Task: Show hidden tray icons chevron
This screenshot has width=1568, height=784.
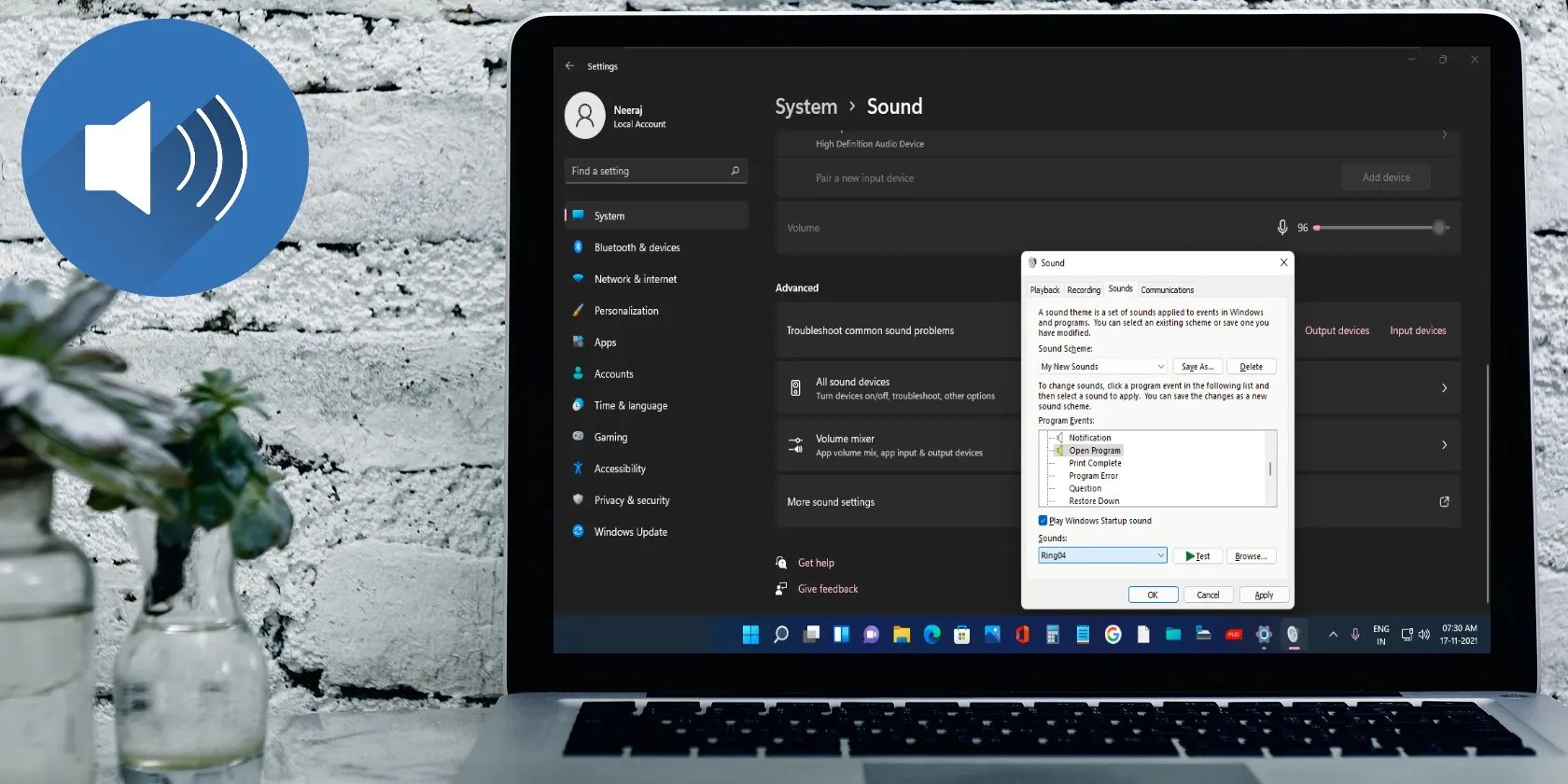Action: pyautogui.click(x=1333, y=635)
